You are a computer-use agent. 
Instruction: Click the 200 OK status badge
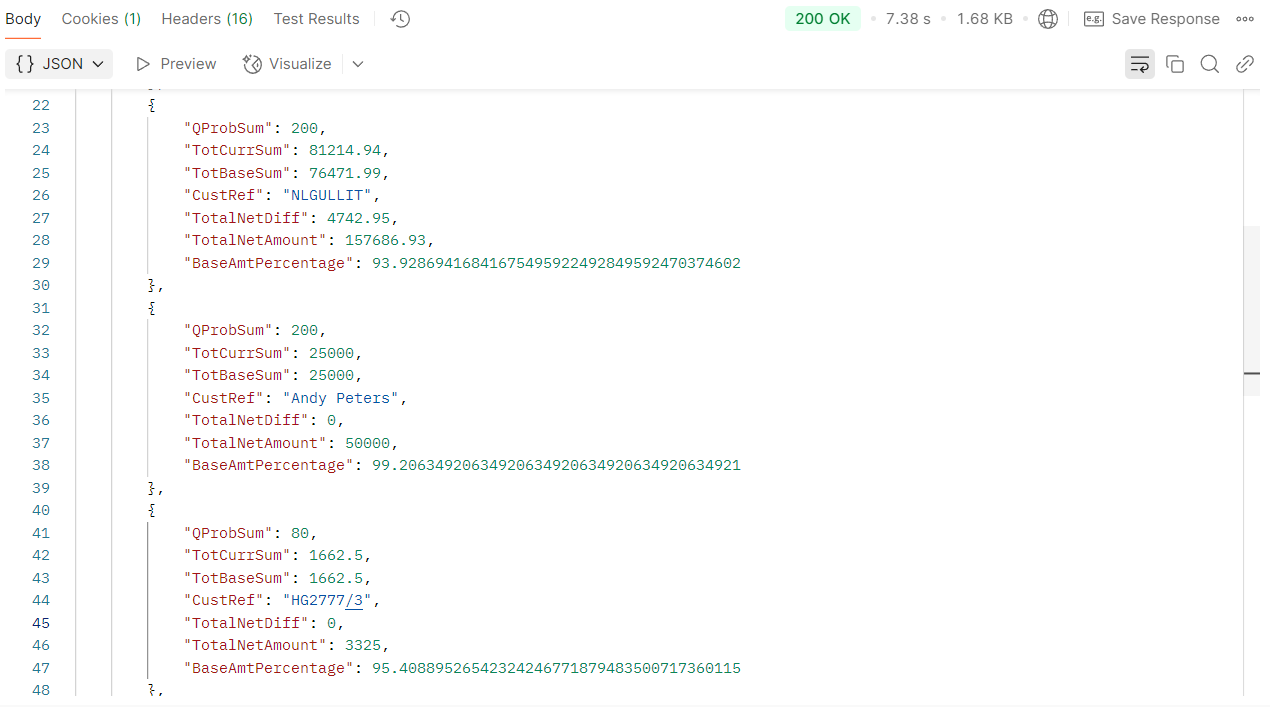(x=823, y=19)
